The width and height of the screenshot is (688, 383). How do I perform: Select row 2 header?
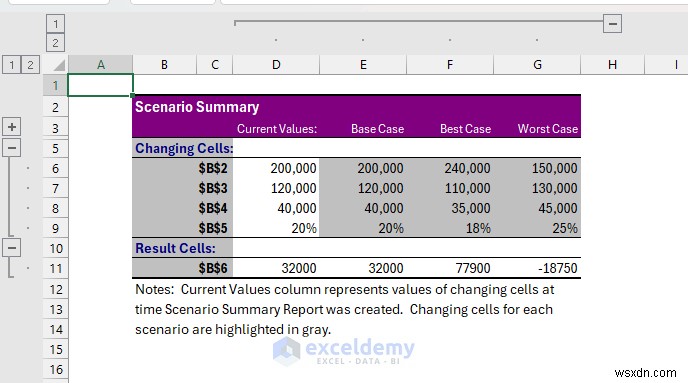(x=56, y=107)
